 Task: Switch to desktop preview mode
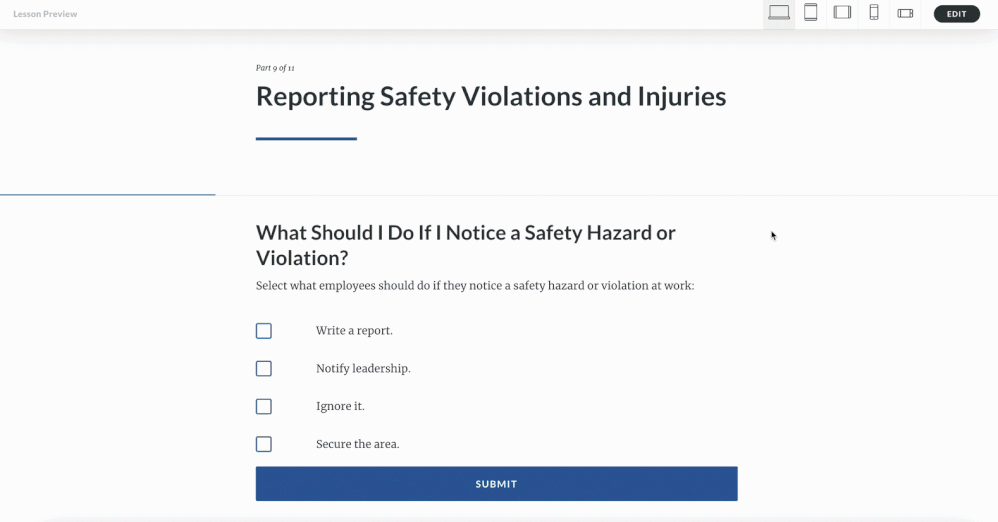pyautogui.click(x=779, y=13)
